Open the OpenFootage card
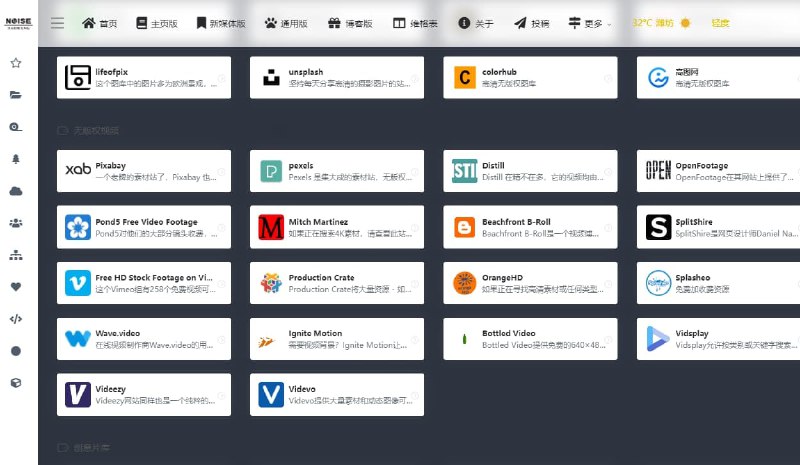This screenshot has width=800, height=465. coord(718,171)
